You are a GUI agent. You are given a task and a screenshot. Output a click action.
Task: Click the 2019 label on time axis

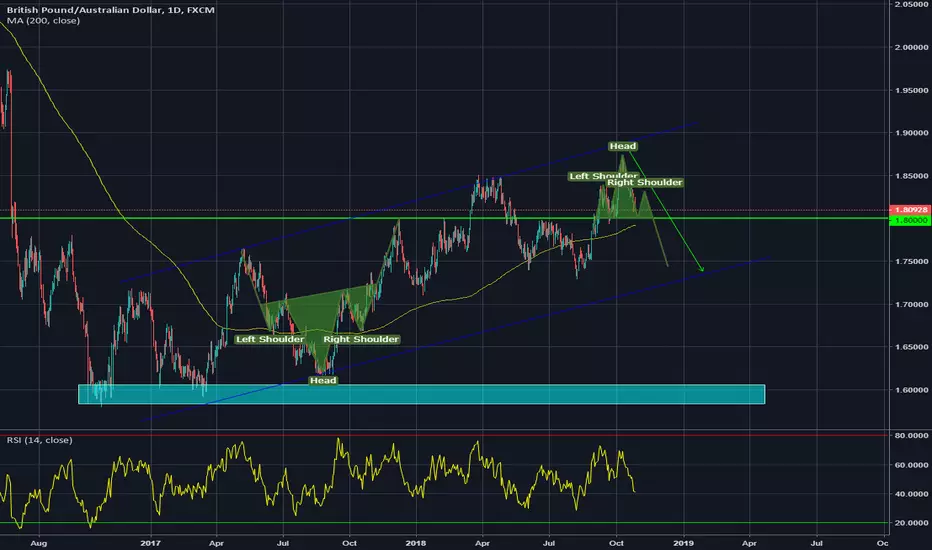tap(684, 543)
